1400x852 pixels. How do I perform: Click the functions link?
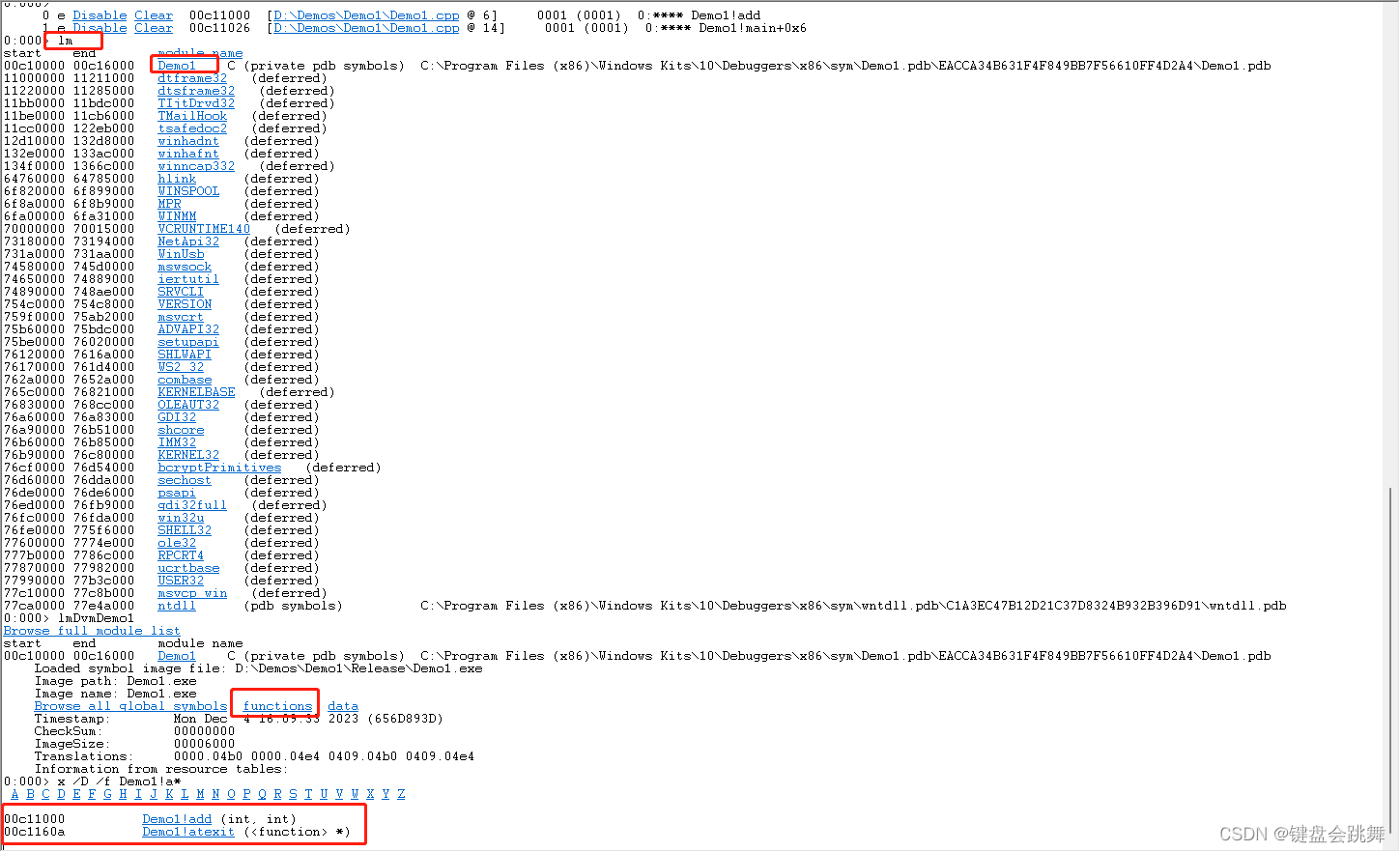click(277, 706)
